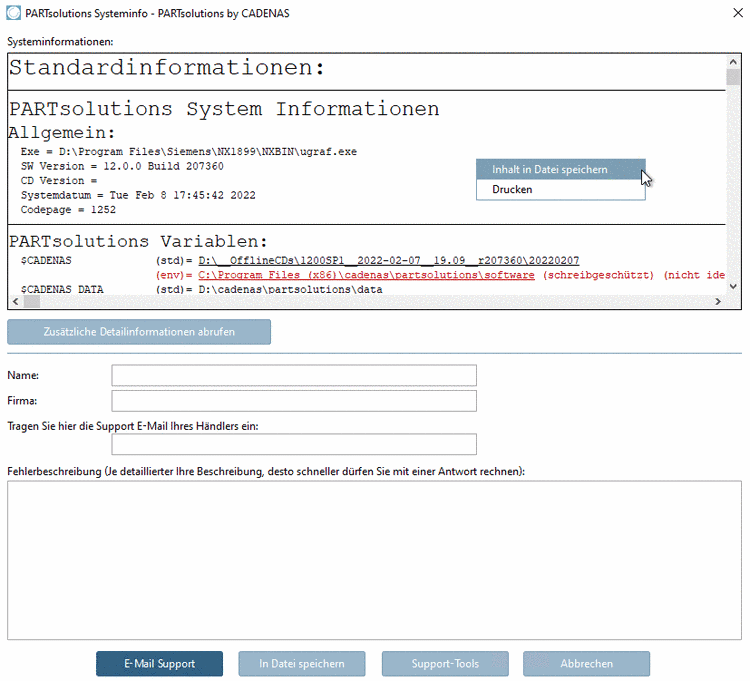Viewport: 750px width, 681px height.
Task: Open the Support-Tools button
Action: coord(445,664)
